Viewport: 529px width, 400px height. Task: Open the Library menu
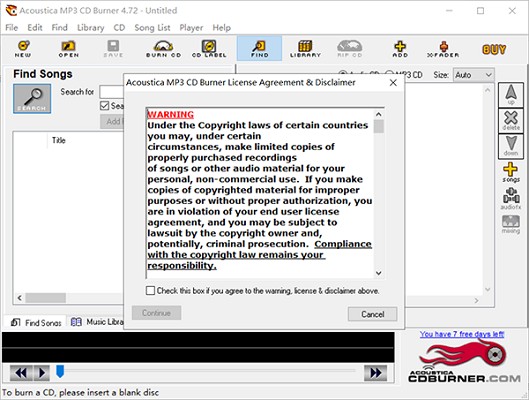click(x=90, y=28)
